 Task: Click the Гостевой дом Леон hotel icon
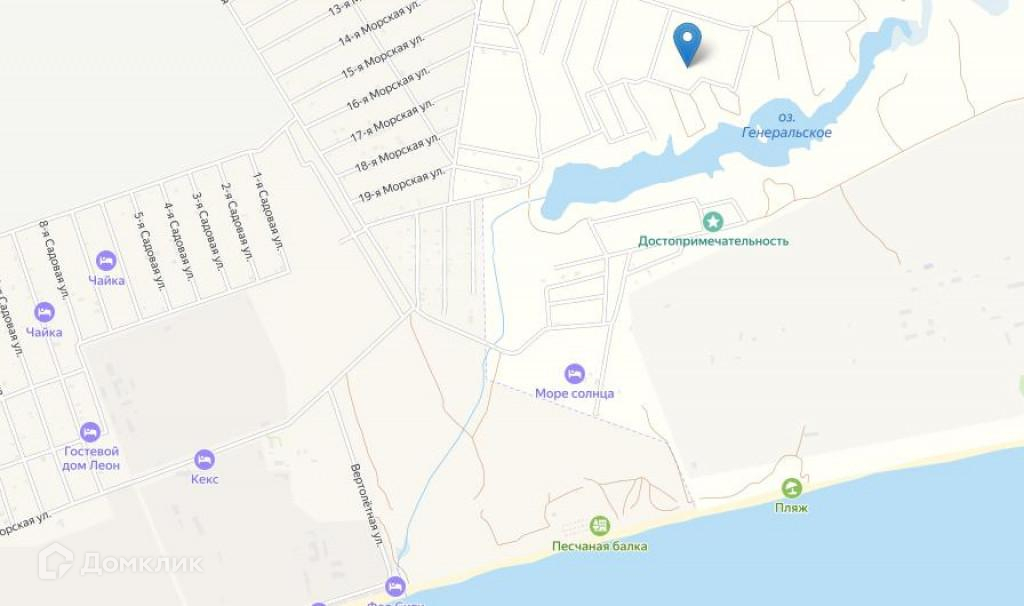coord(90,432)
